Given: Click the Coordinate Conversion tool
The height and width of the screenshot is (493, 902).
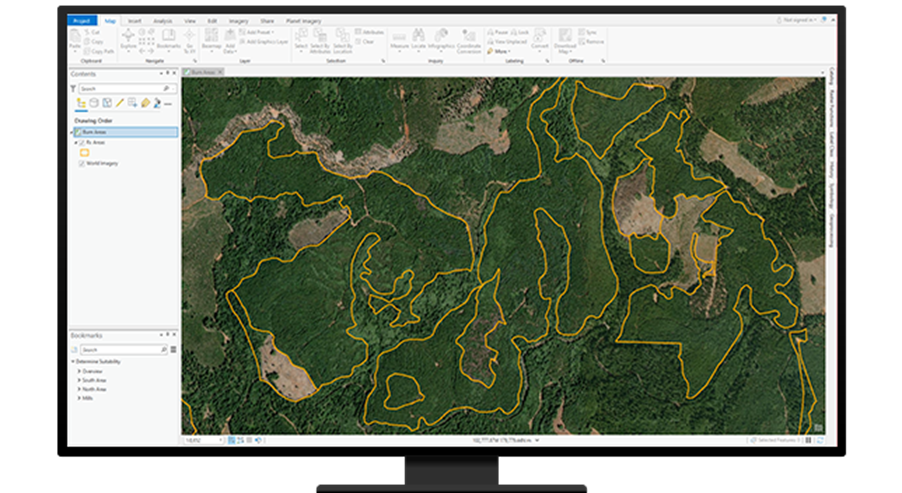Looking at the screenshot, I should click(x=469, y=40).
